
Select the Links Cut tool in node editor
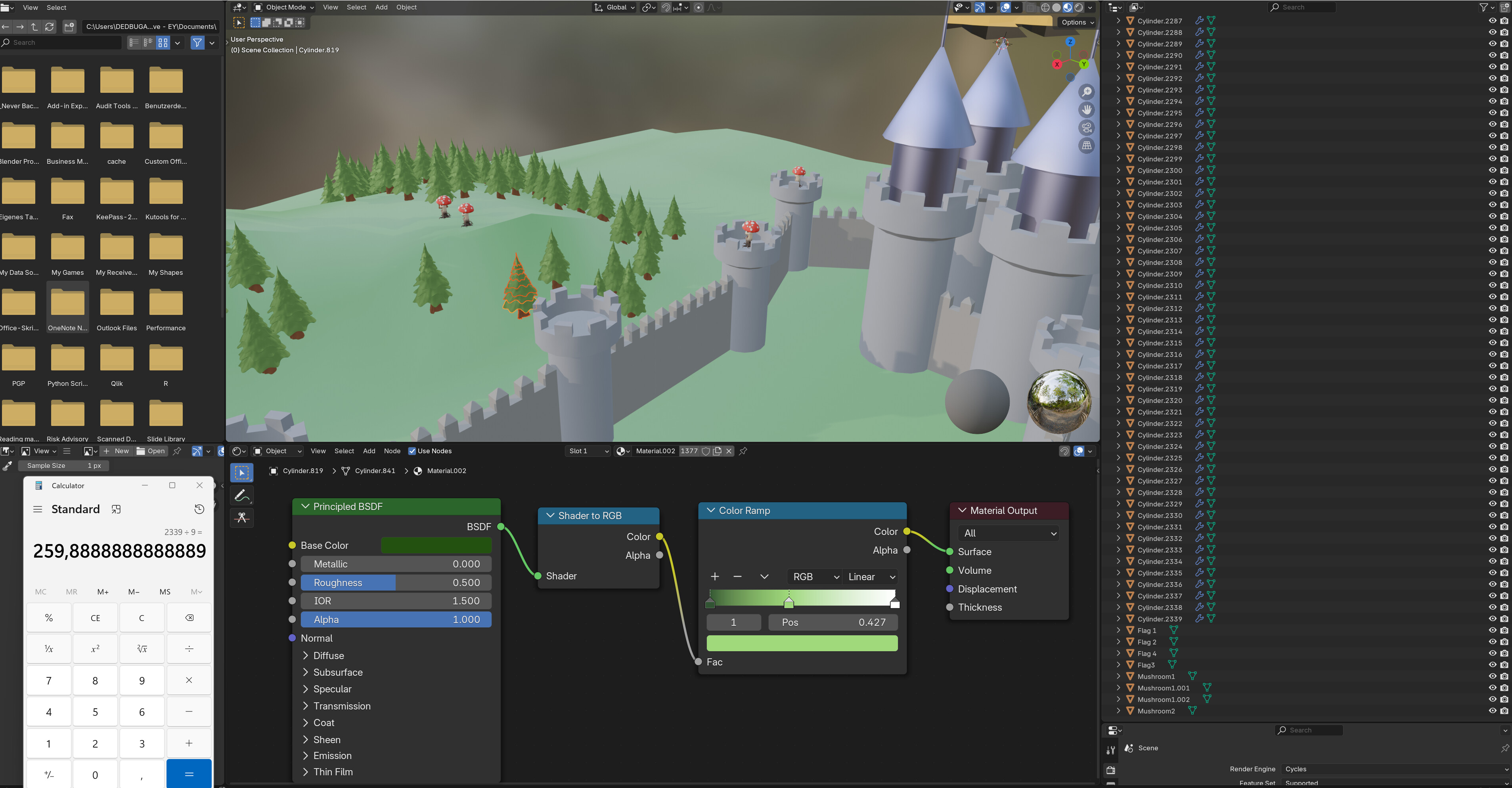pyautogui.click(x=242, y=517)
